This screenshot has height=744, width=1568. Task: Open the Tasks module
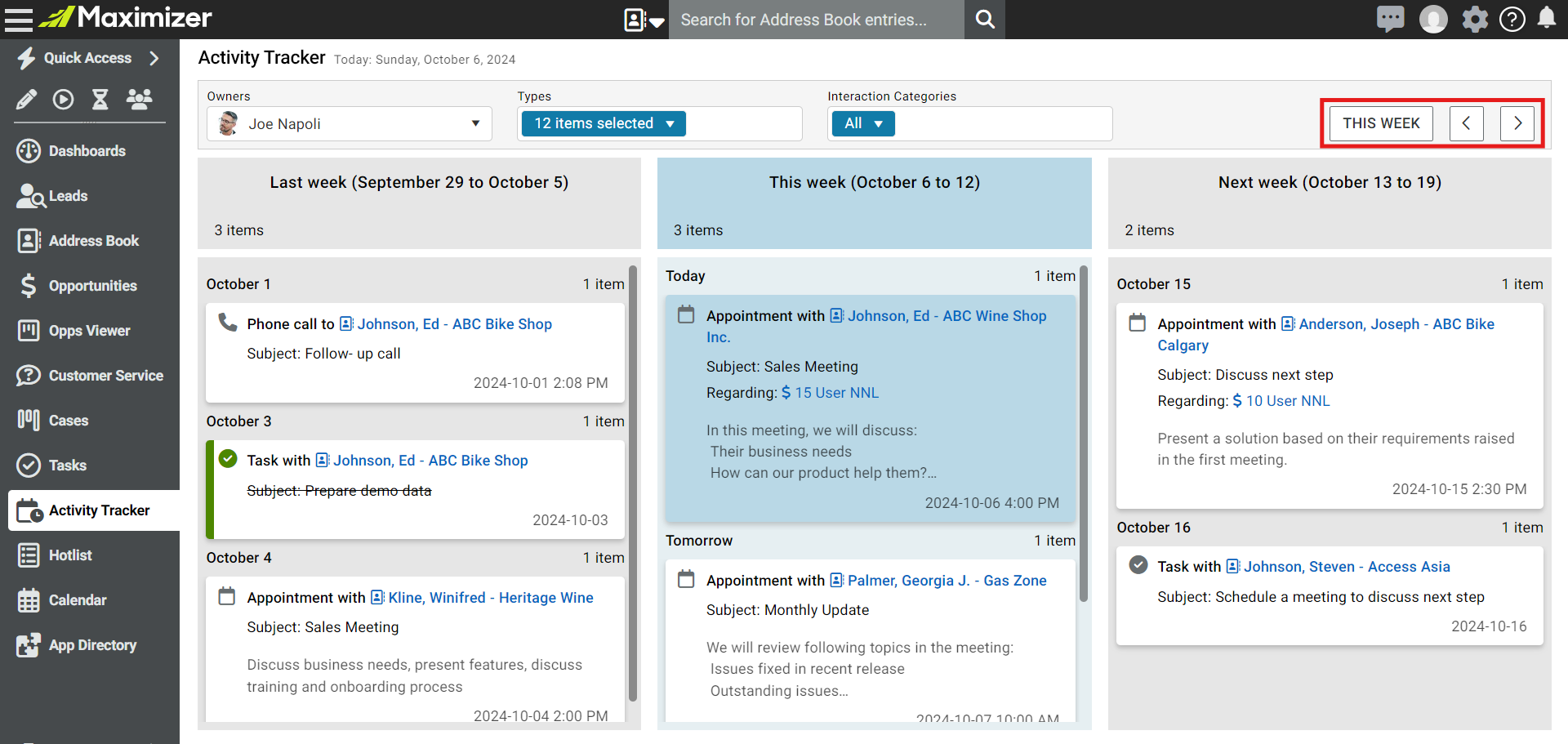pyautogui.click(x=90, y=466)
